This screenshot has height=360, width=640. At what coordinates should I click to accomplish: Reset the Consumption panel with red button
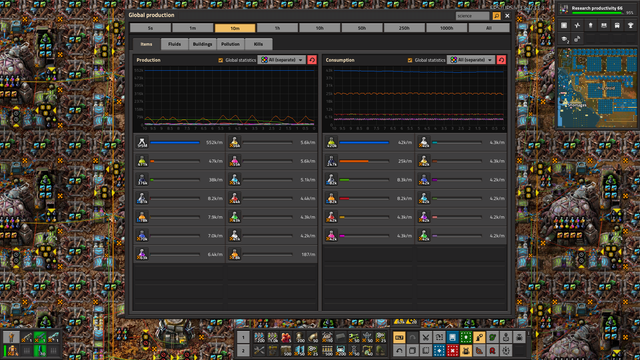click(501, 60)
